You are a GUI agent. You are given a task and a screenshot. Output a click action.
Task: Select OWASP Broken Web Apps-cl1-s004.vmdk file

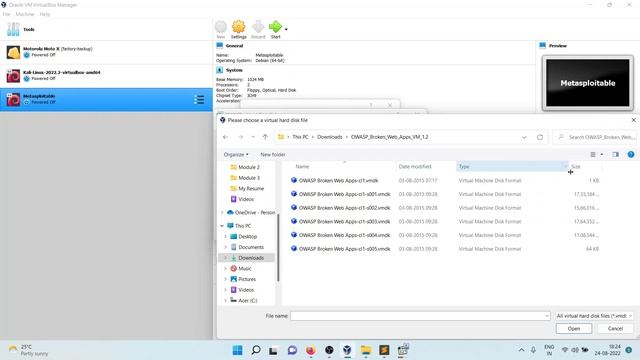pyautogui.click(x=344, y=235)
